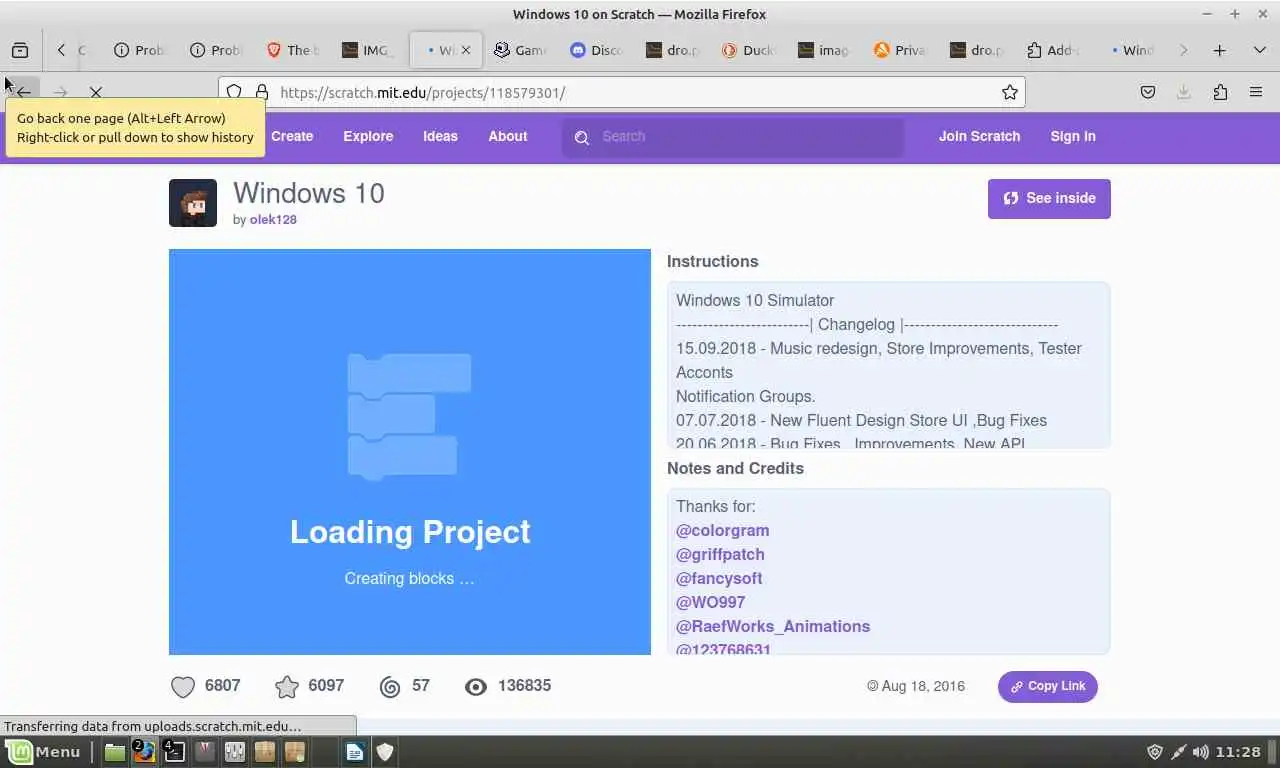Open the LibreOffice Writer taskbar icon
The image size is (1280, 768).
point(355,752)
